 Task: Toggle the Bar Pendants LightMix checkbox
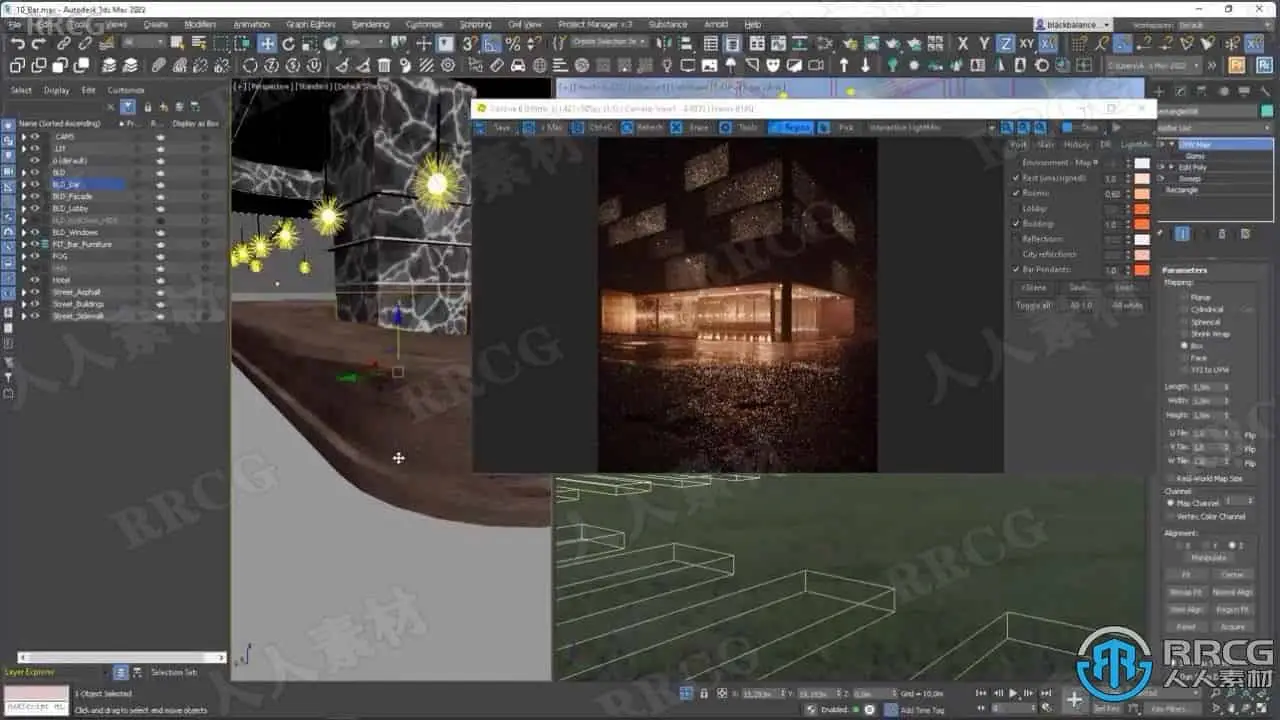coord(1016,270)
